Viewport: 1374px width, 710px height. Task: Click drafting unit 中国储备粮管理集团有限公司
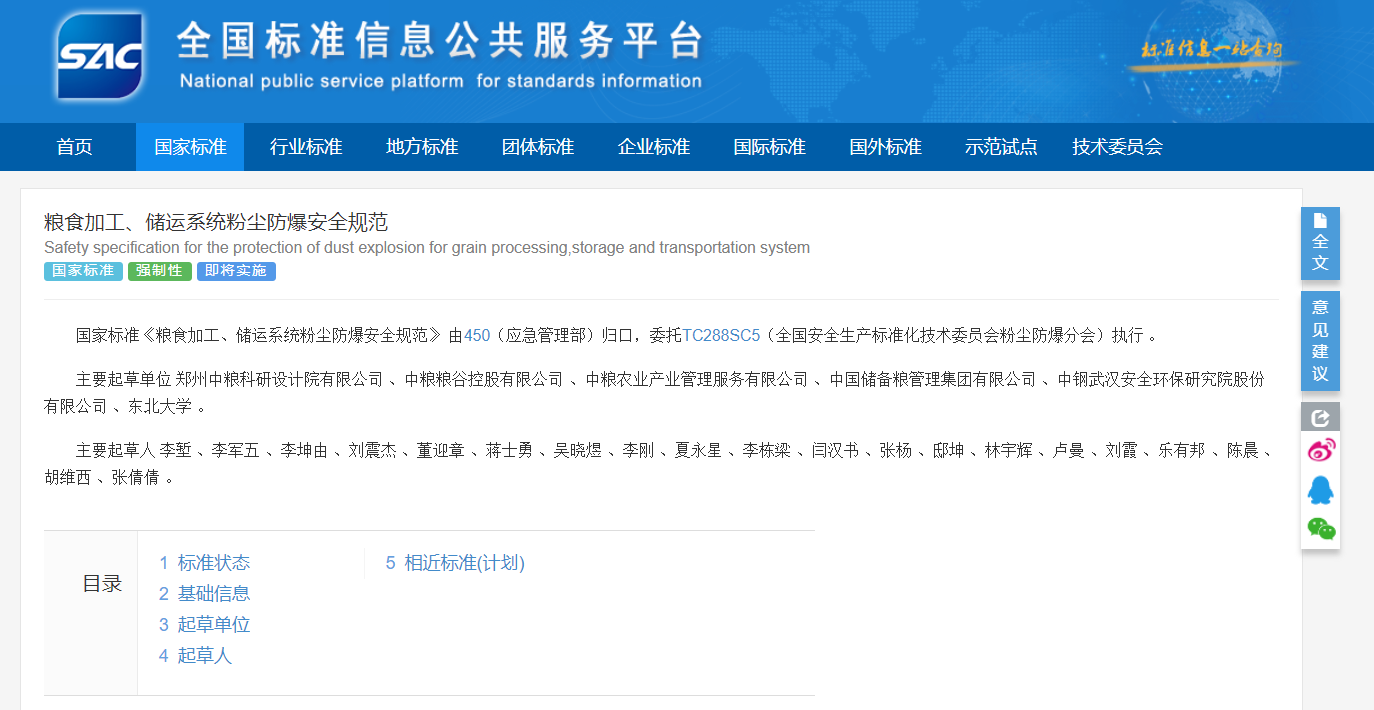click(x=933, y=379)
